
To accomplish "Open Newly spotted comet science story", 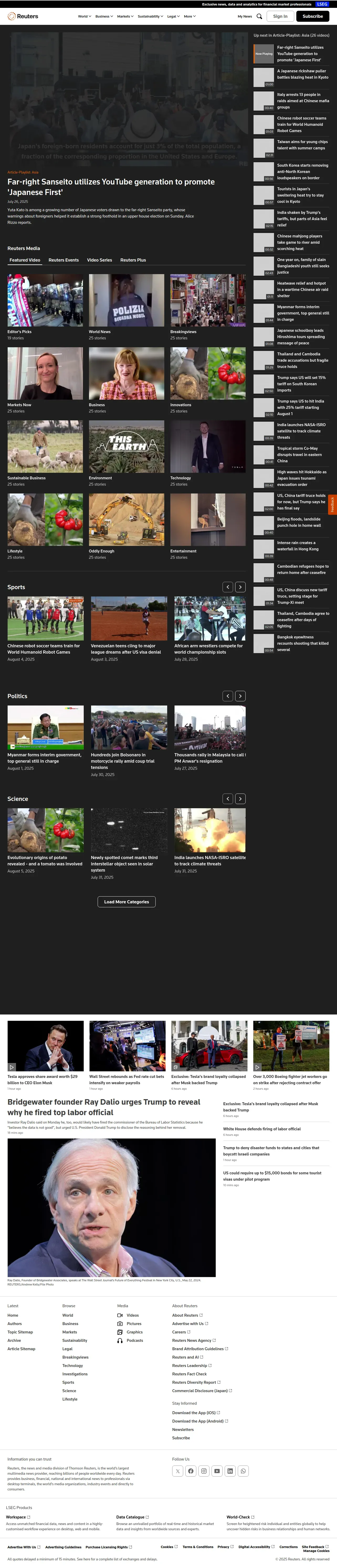I will pyautogui.click(x=124, y=864).
